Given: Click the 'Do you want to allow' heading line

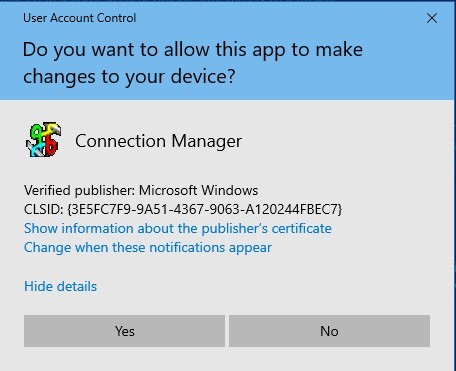Looking at the screenshot, I should coord(193,50).
